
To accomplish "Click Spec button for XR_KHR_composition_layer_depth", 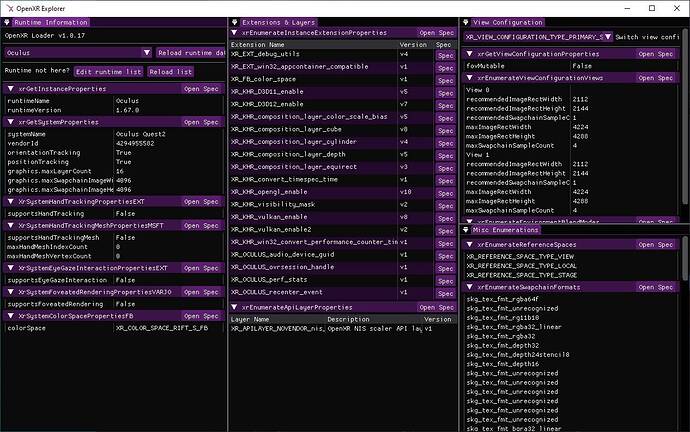I will 446,156.
